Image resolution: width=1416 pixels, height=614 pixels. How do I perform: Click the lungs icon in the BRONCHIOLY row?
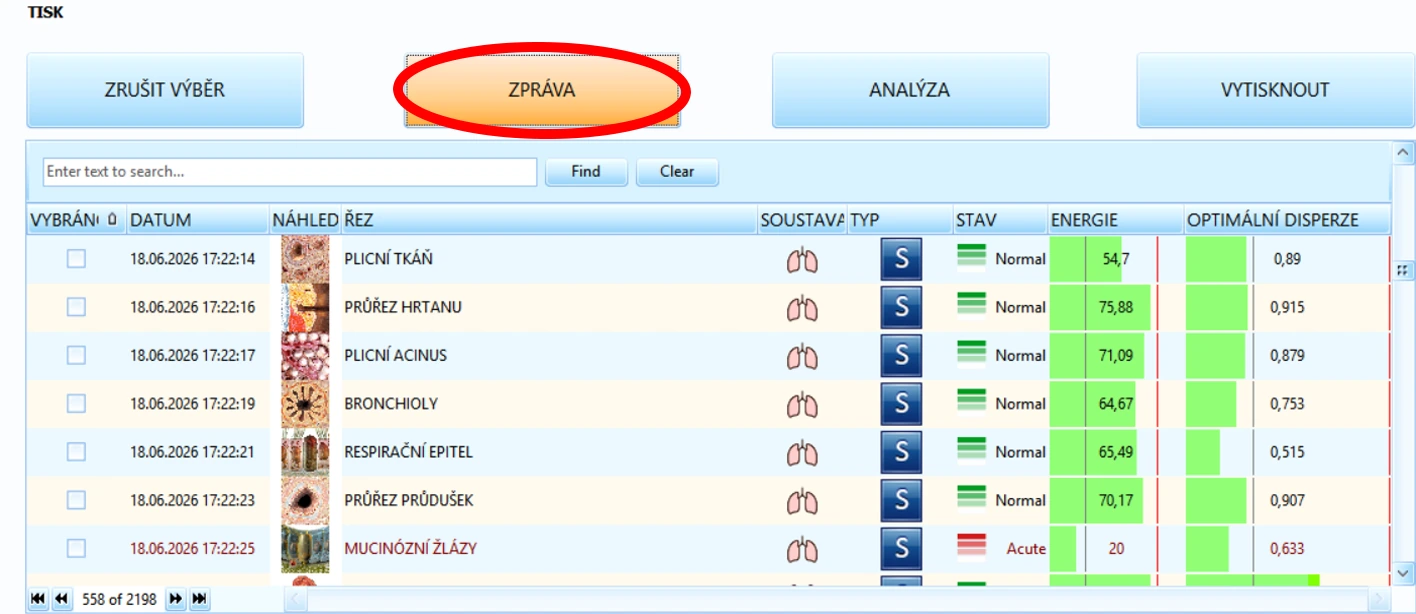(x=802, y=405)
